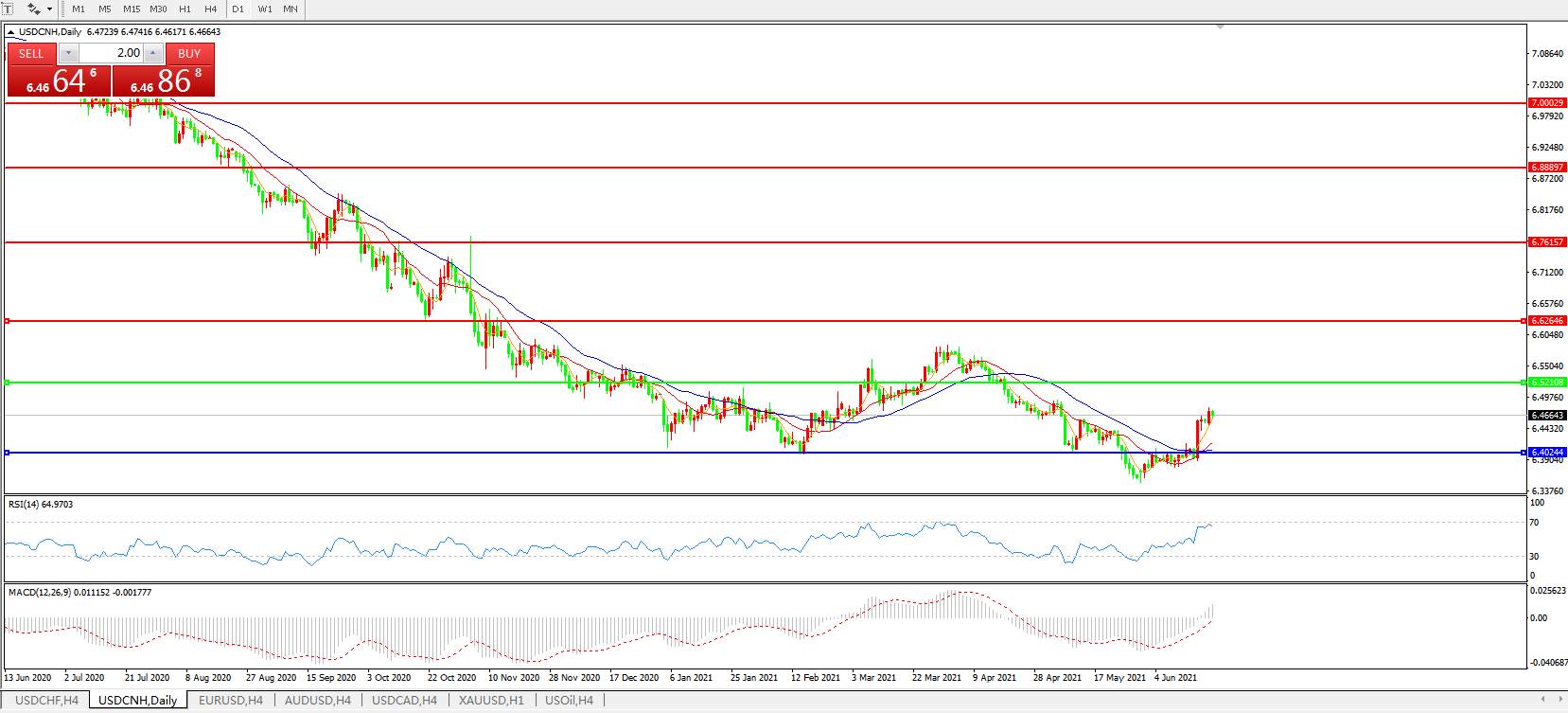Click the arrows objects tool icon
The width and height of the screenshot is (1568, 713).
tap(34, 9)
